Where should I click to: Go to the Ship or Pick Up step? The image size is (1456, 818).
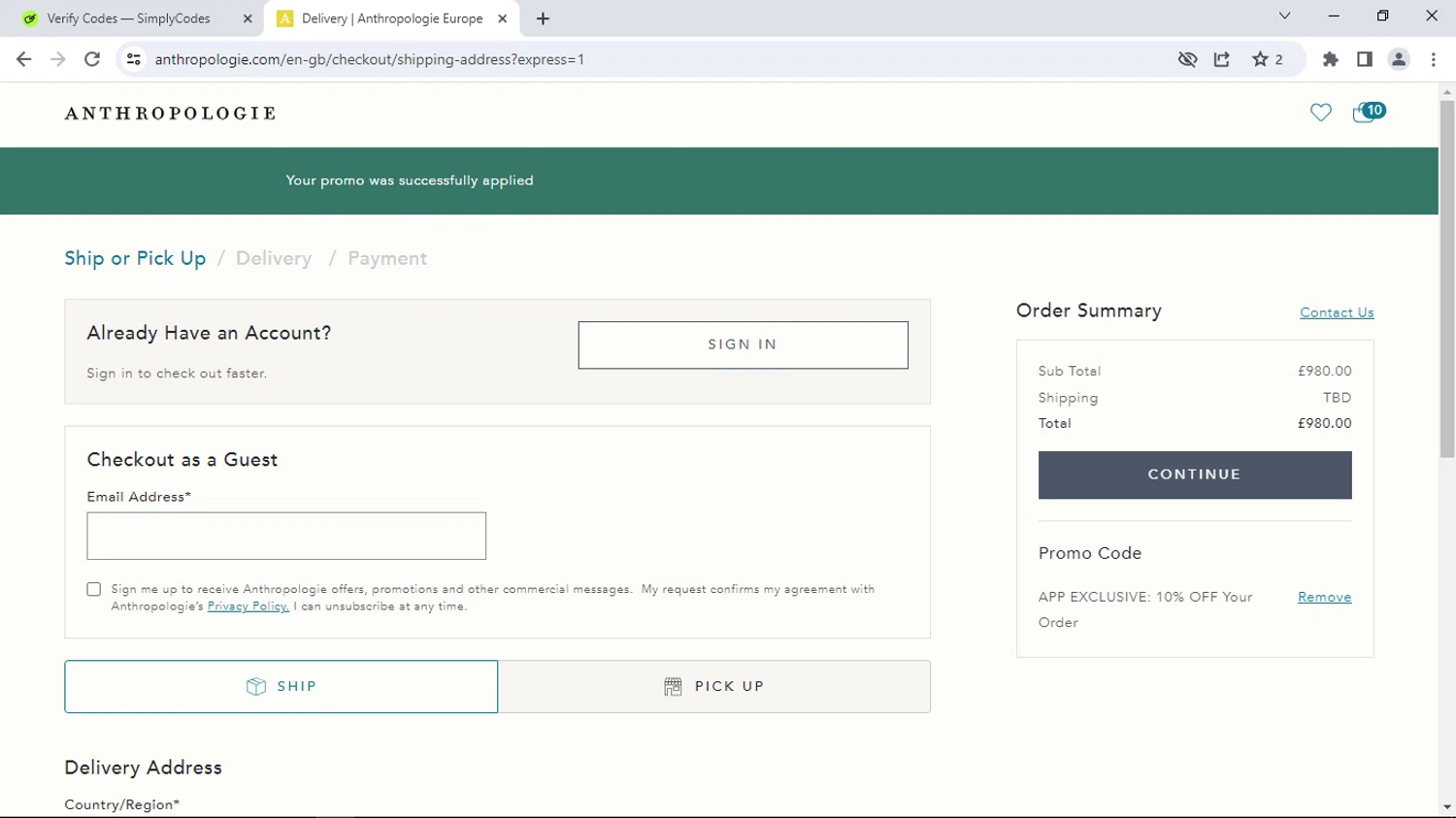click(135, 258)
